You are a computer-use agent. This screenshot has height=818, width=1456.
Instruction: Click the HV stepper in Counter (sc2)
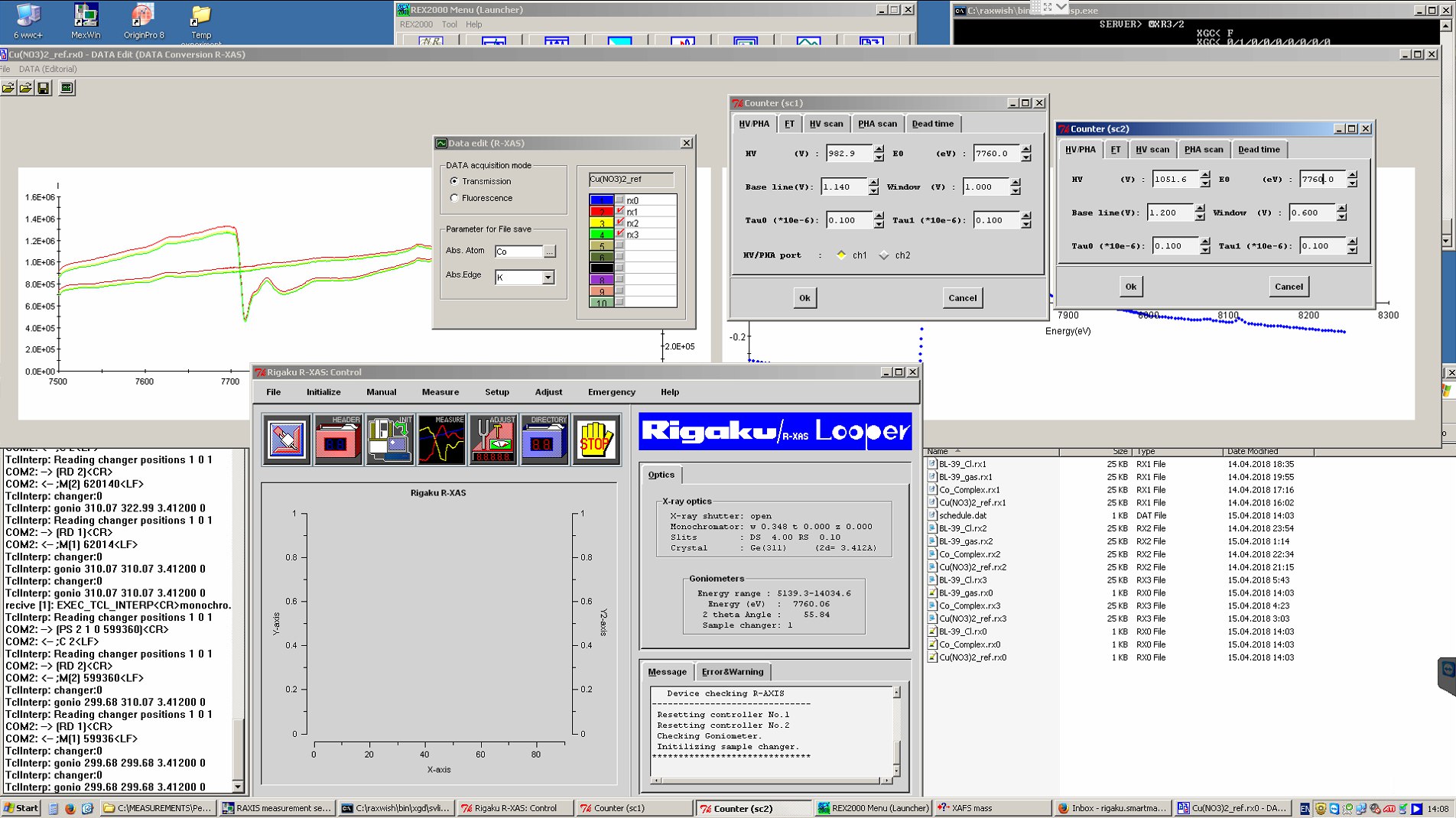pyautogui.click(x=1205, y=179)
